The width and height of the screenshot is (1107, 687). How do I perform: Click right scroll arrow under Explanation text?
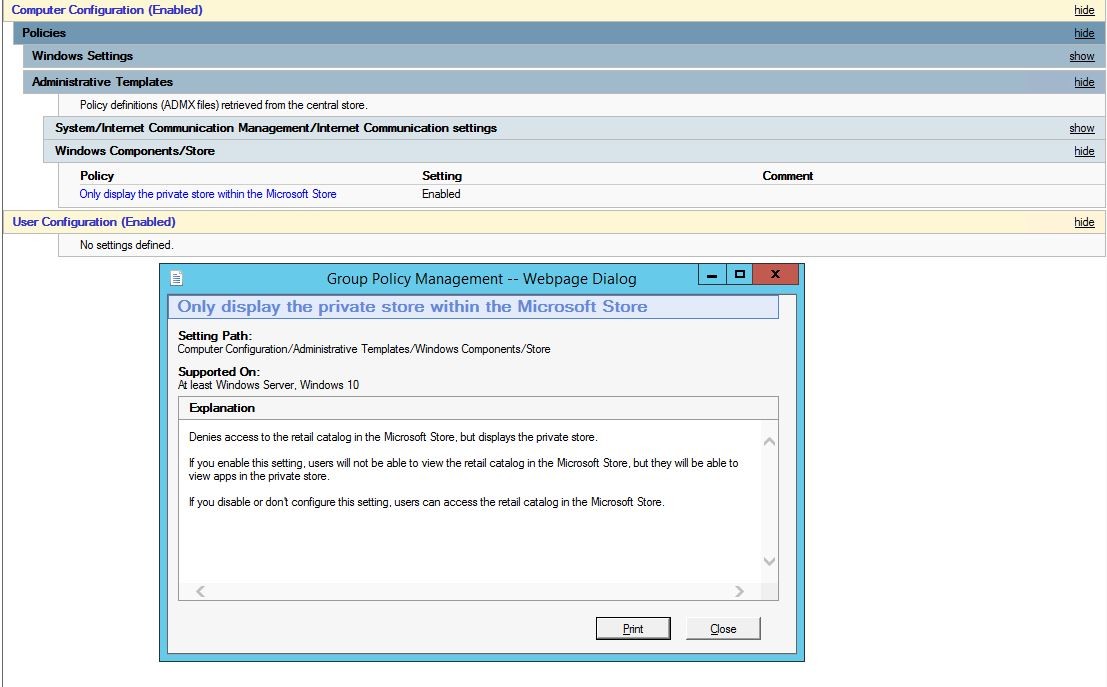tap(739, 592)
